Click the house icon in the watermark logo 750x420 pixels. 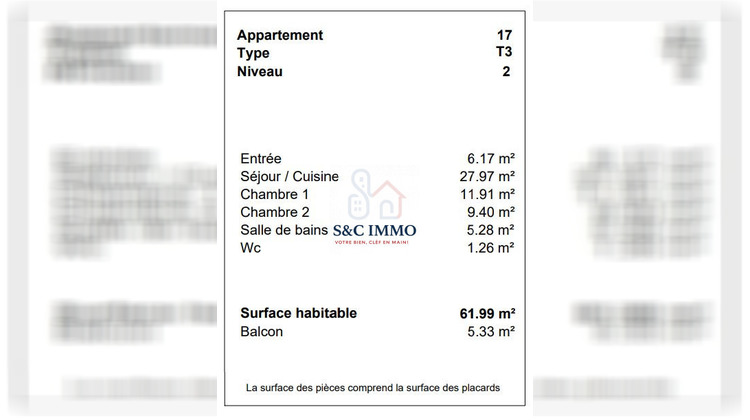pyautogui.click(x=374, y=198)
